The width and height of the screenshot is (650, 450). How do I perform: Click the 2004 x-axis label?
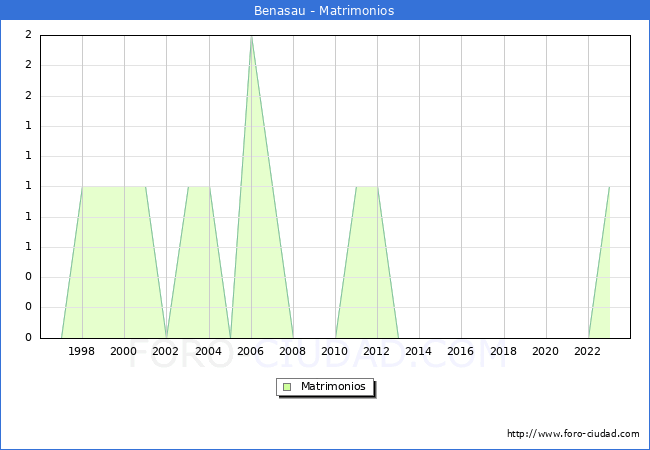point(209,351)
